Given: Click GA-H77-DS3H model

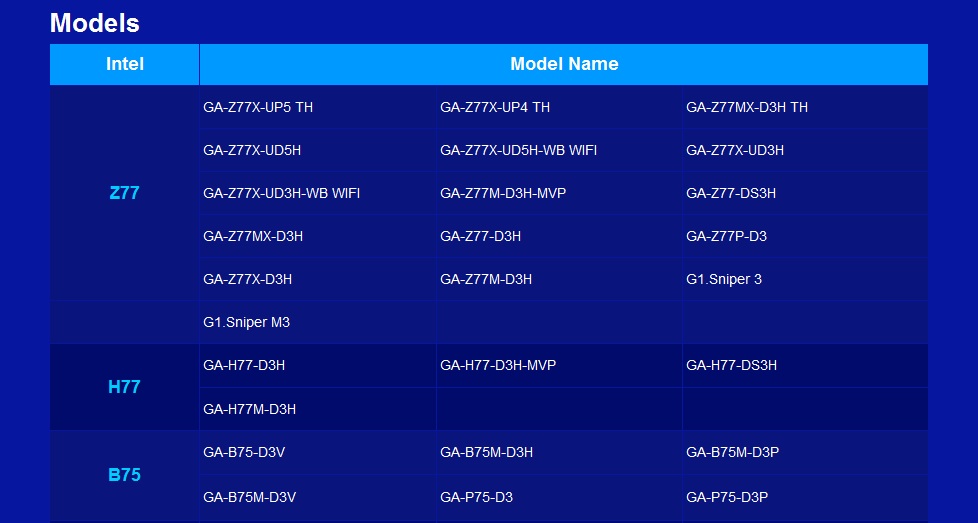Looking at the screenshot, I should point(732,365).
